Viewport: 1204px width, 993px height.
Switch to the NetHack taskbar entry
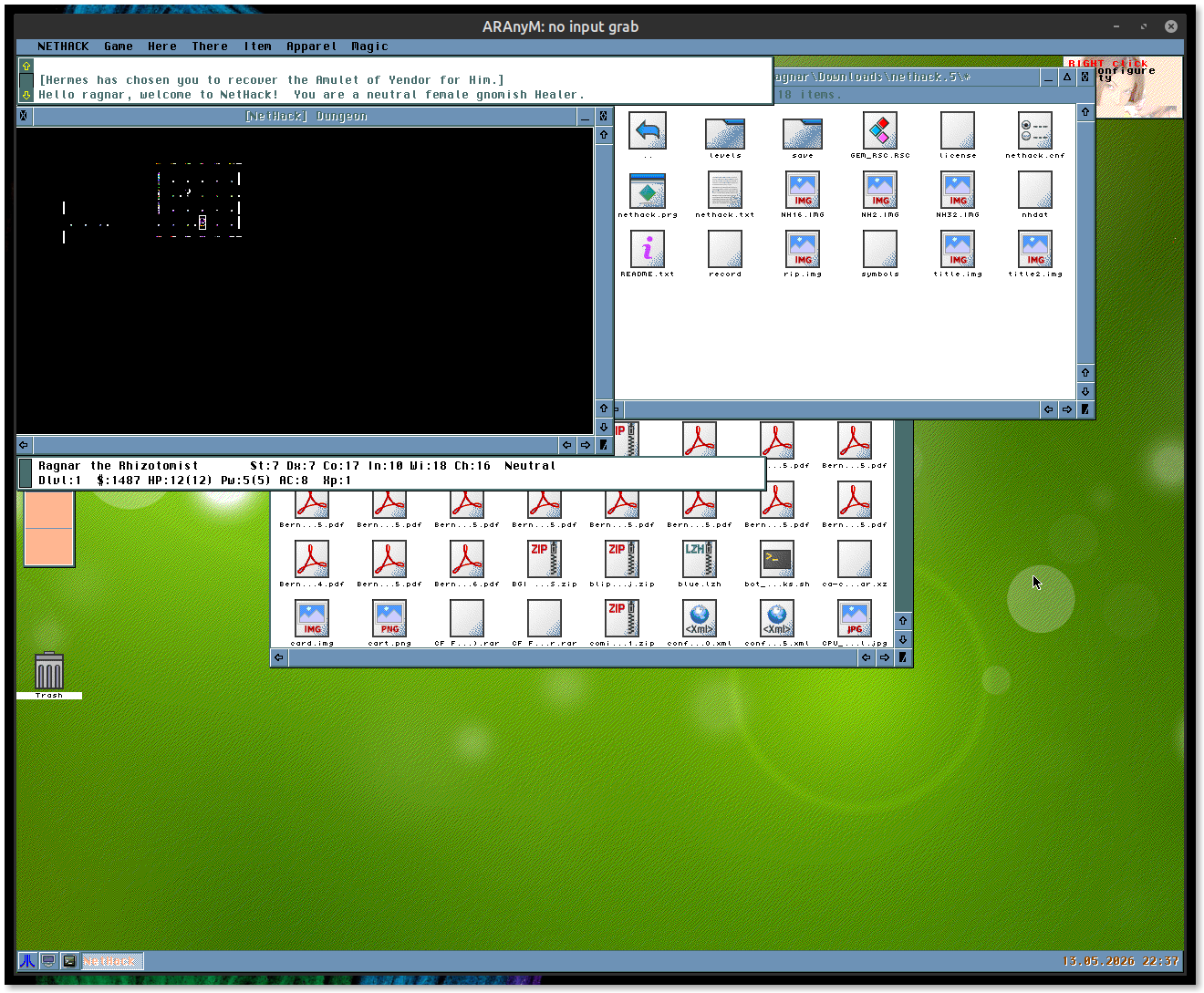[111, 961]
